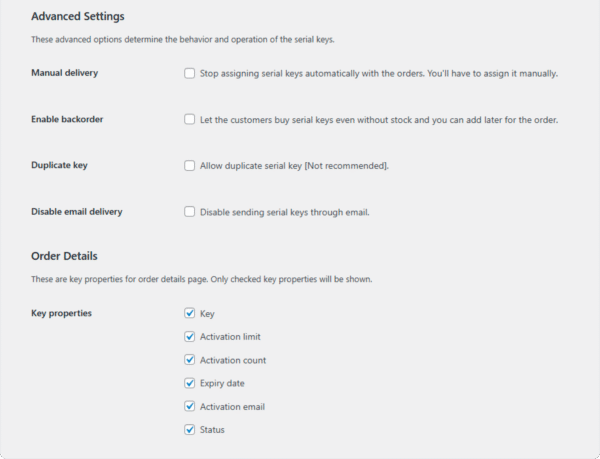Turn off the Activation email checkbox

point(190,406)
